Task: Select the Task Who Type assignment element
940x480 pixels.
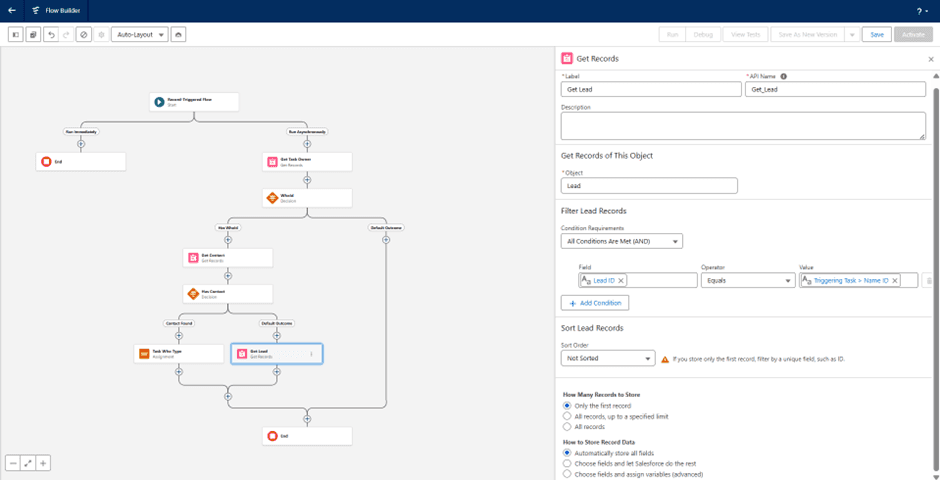Action: 179,354
